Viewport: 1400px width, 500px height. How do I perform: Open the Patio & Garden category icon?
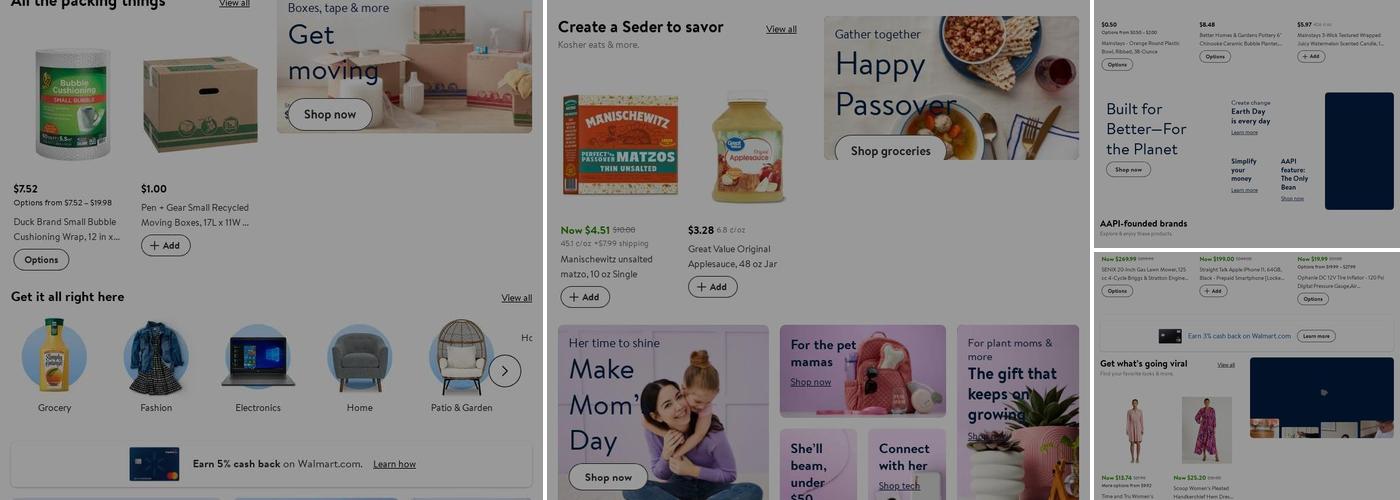(x=461, y=357)
